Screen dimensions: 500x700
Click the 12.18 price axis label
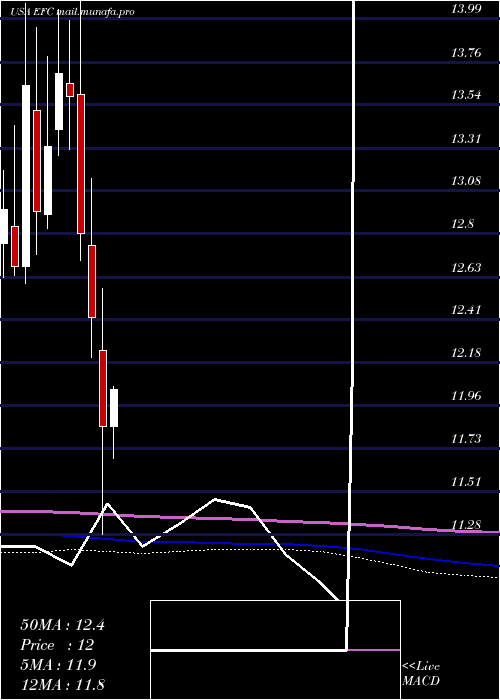[466, 353]
